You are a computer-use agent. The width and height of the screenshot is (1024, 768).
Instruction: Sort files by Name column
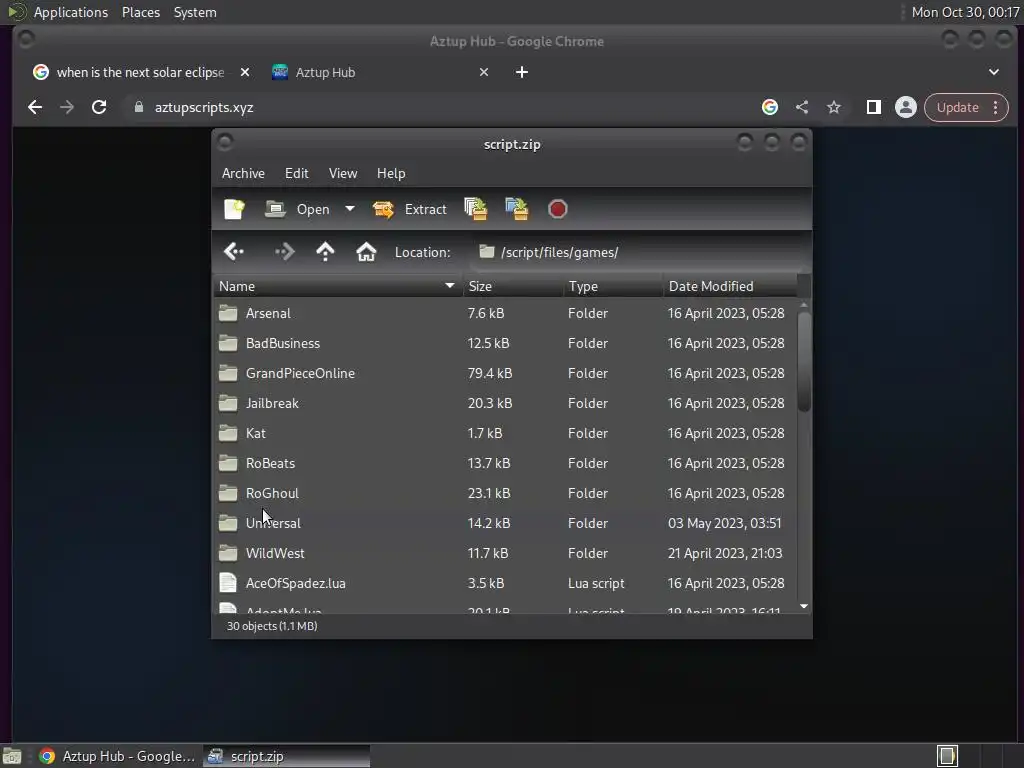337,286
